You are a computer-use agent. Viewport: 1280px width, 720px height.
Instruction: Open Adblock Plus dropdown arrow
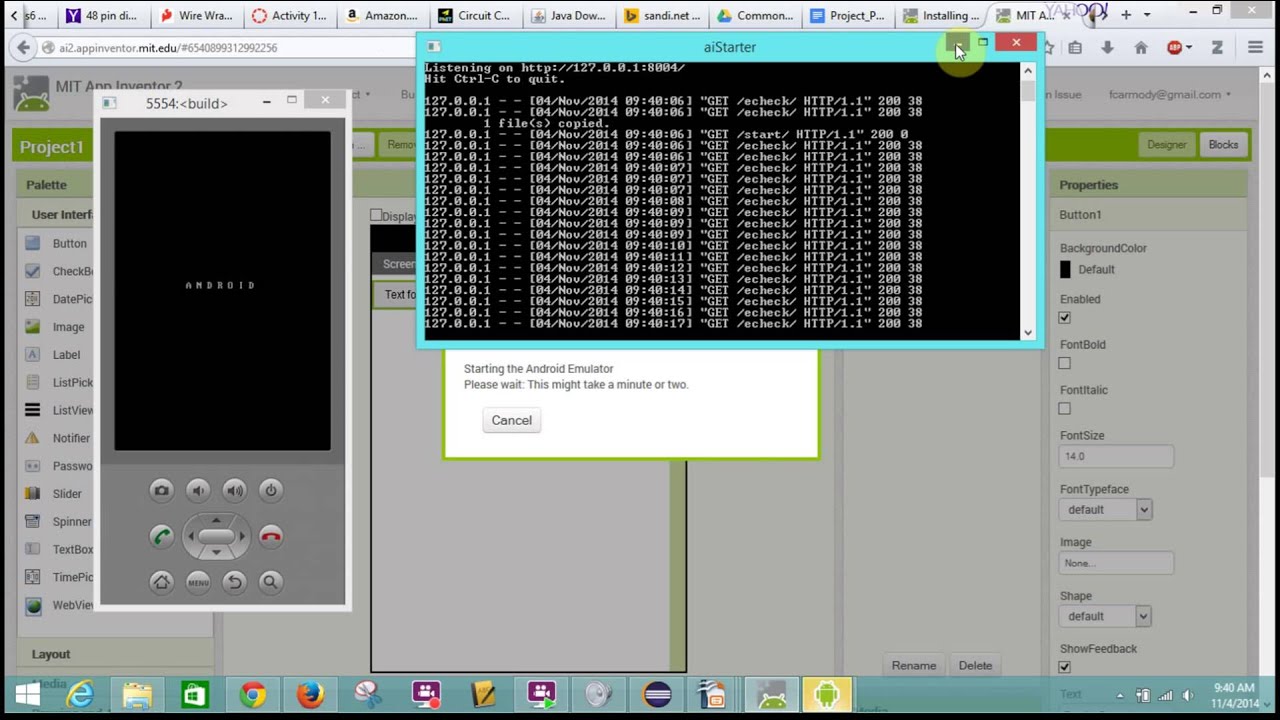[x=1188, y=47]
